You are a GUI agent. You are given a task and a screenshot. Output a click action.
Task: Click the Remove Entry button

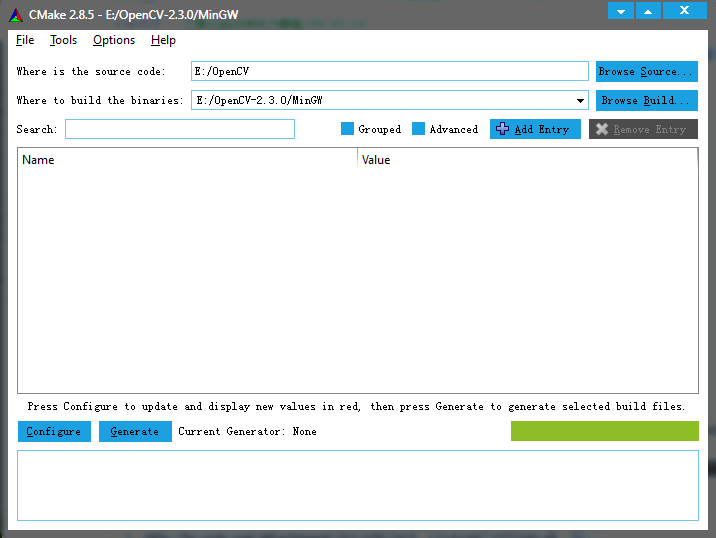point(643,129)
